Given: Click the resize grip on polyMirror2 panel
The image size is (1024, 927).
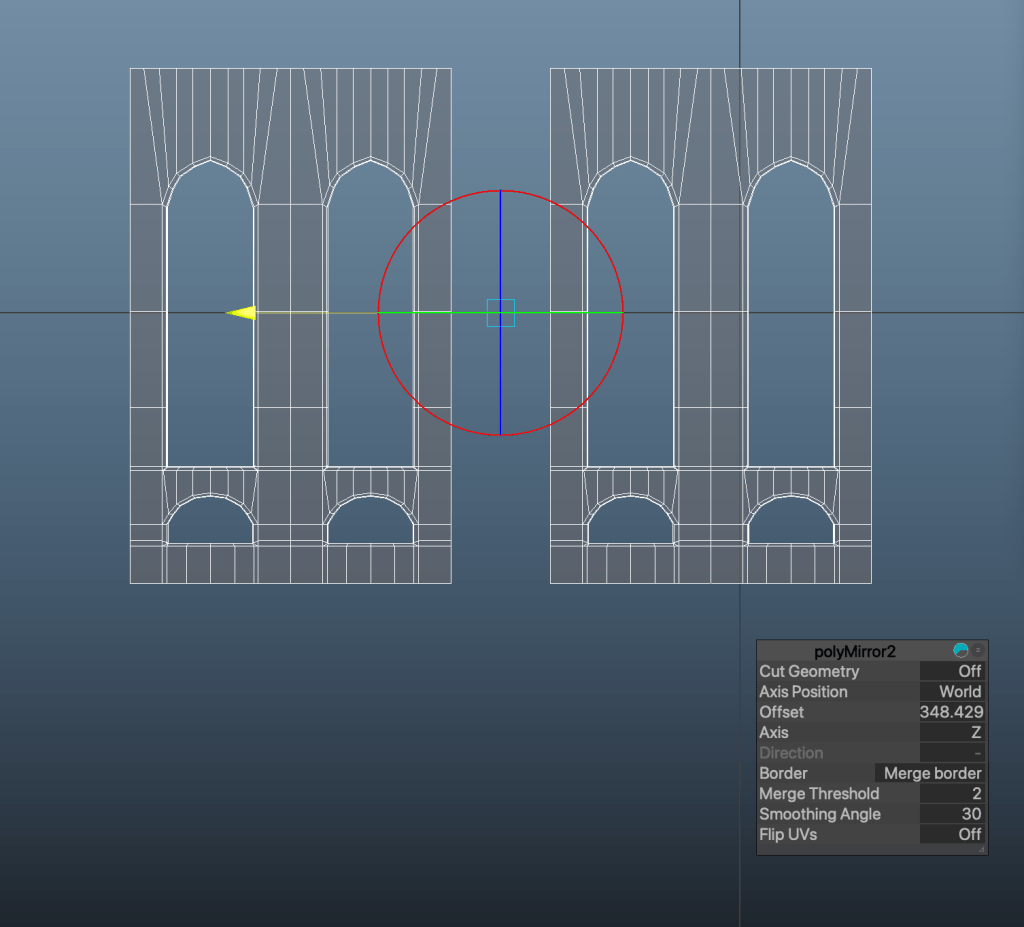Looking at the screenshot, I should coord(981,849).
